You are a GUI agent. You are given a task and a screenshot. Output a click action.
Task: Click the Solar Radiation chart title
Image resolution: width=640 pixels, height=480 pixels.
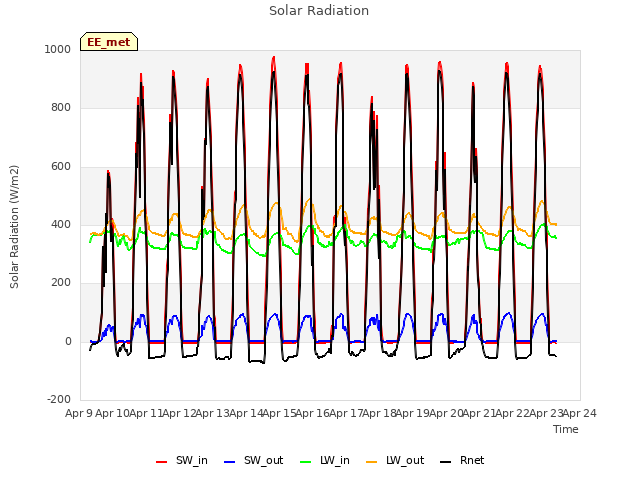pos(319,11)
